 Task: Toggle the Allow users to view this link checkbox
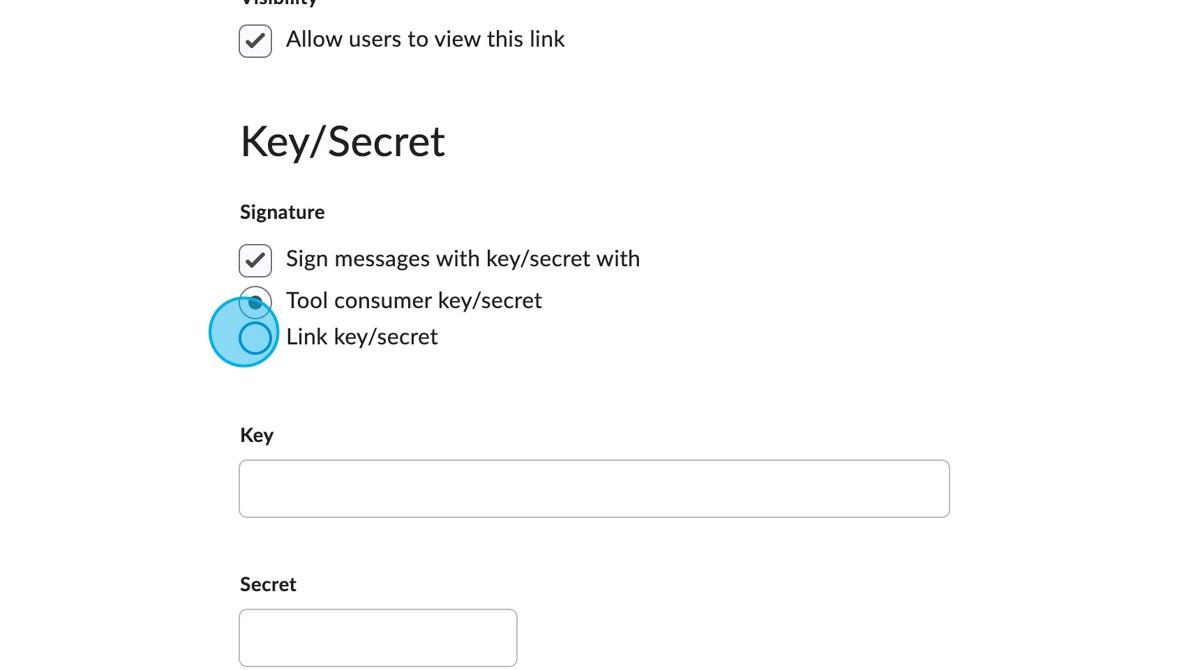pos(255,40)
